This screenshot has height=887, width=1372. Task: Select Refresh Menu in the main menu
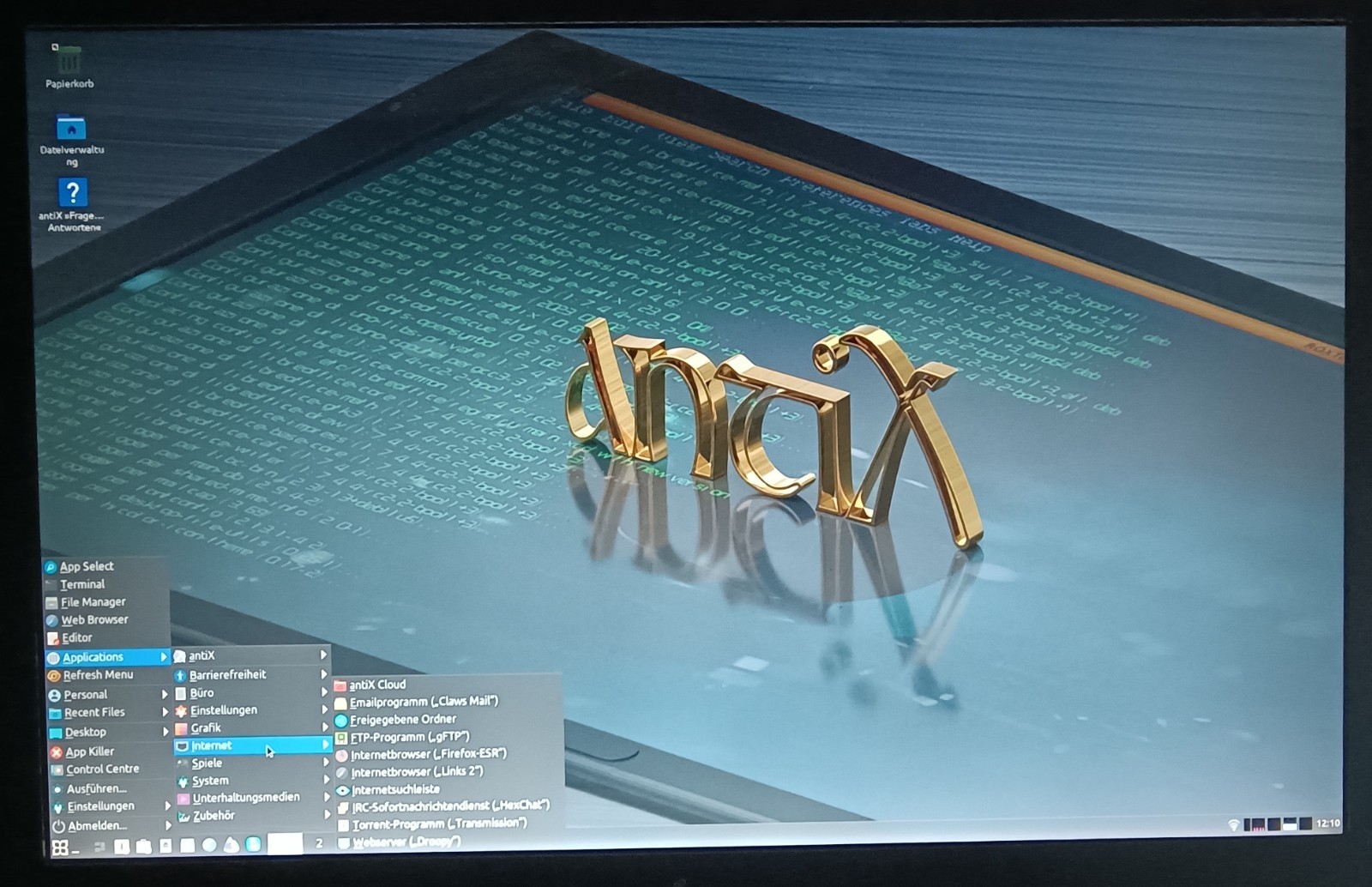click(108, 676)
